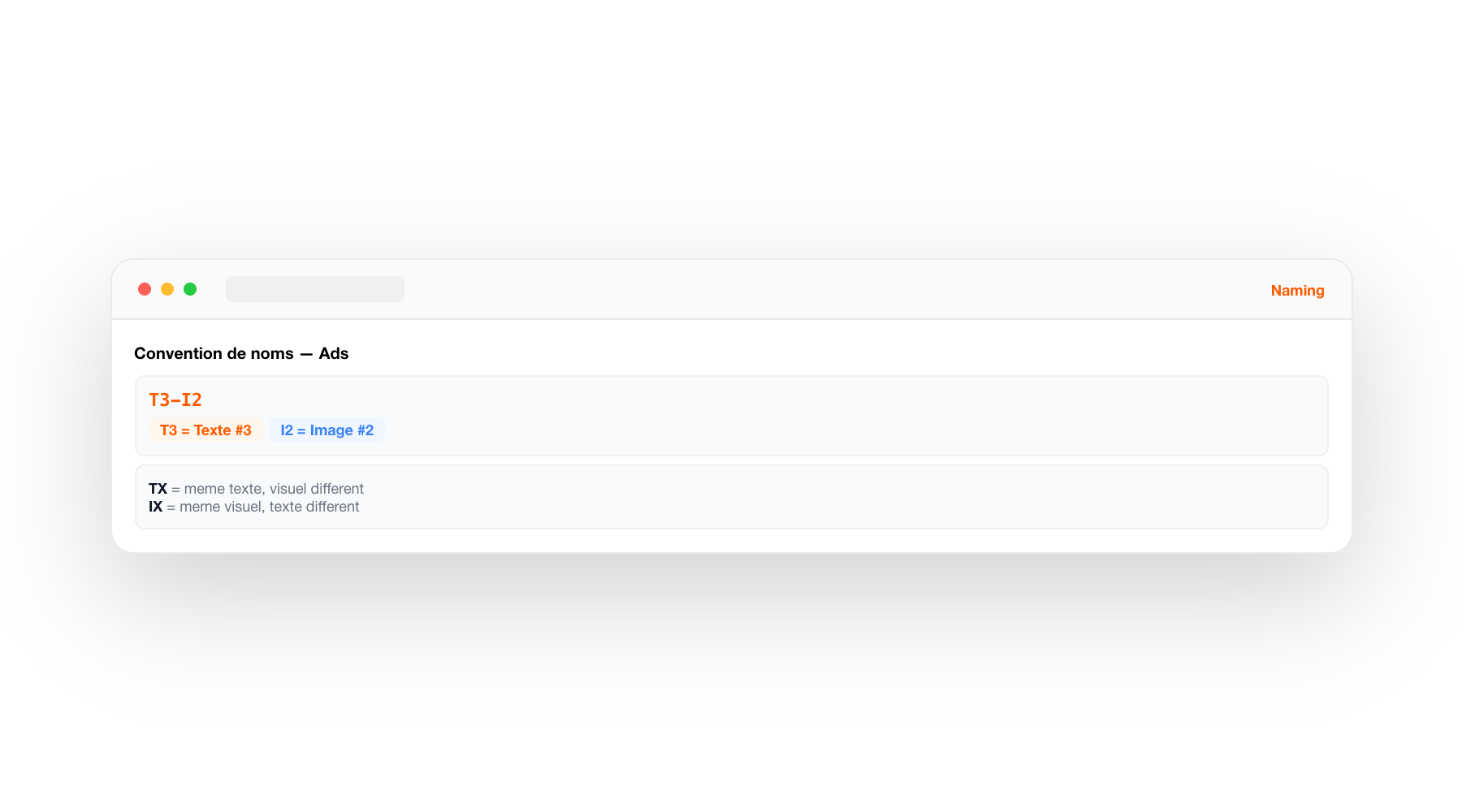The height and width of the screenshot is (812, 1462).
Task: Click the browser address bar
Action: coord(315,288)
